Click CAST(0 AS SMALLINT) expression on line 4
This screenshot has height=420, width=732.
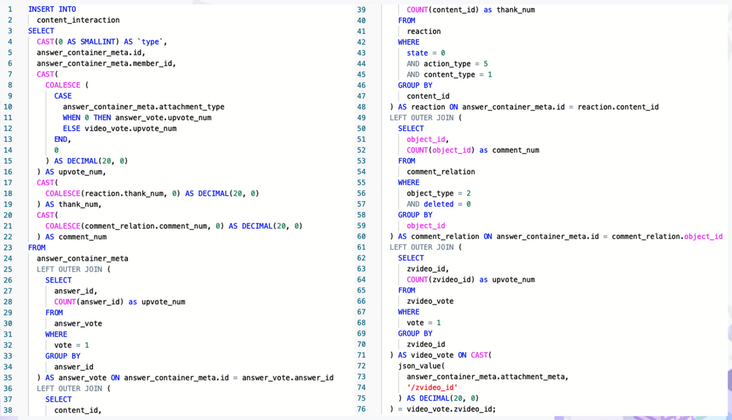point(77,42)
